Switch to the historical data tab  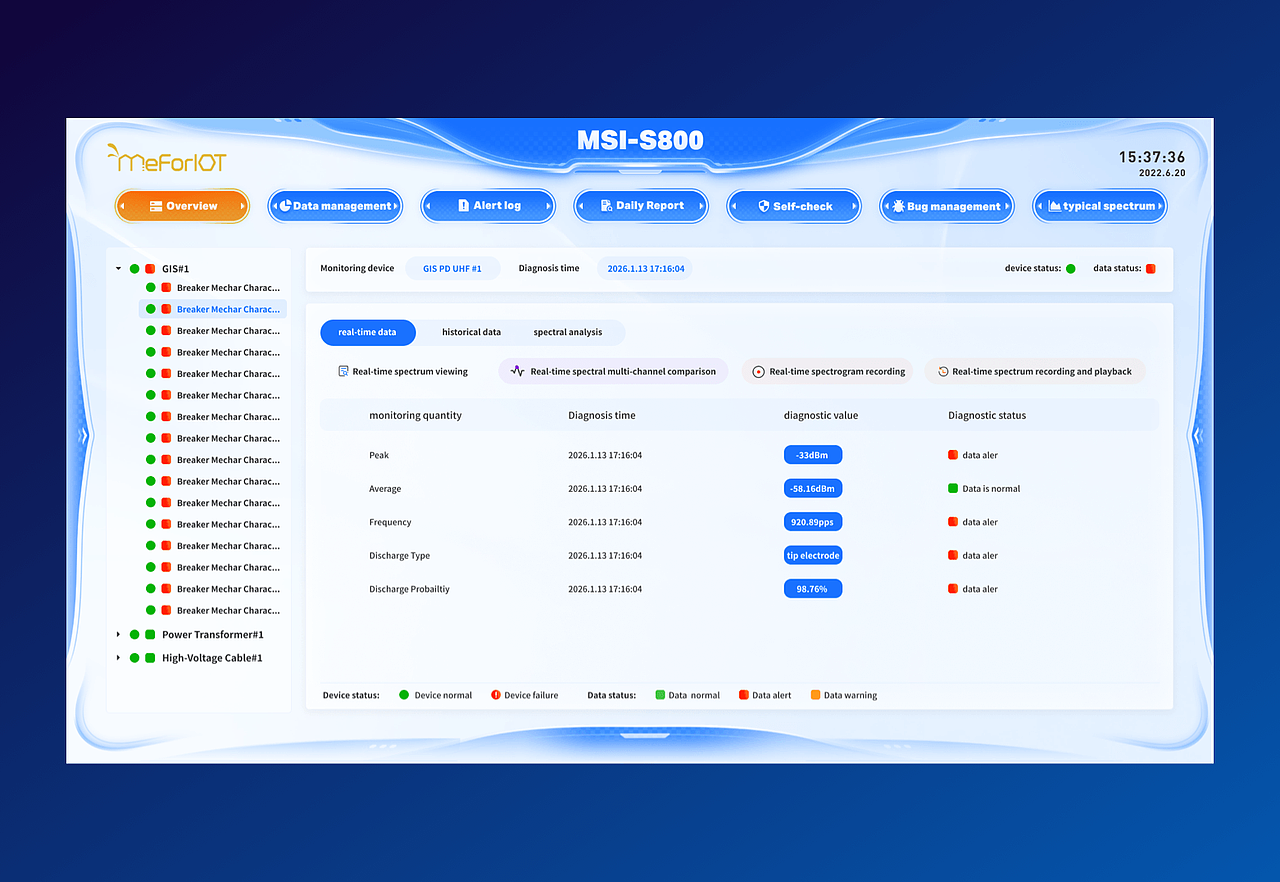[x=471, y=332]
